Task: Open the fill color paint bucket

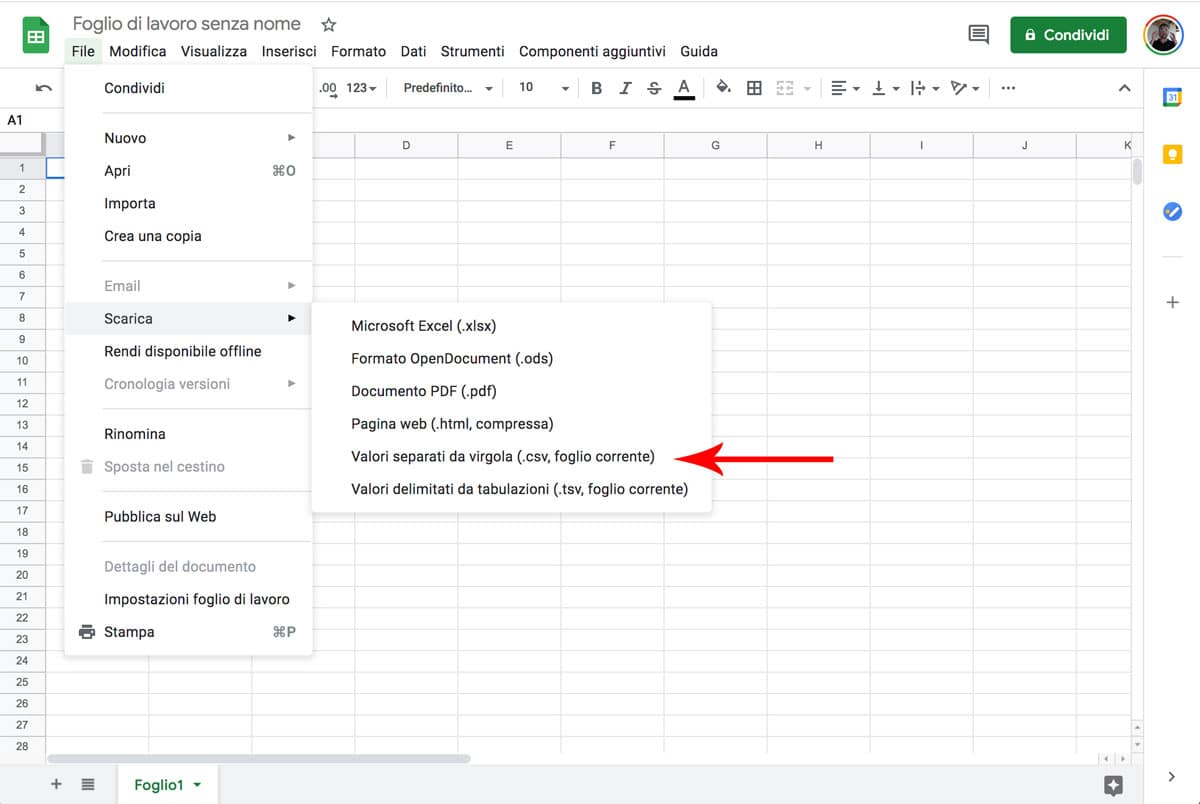Action: pyautogui.click(x=723, y=88)
